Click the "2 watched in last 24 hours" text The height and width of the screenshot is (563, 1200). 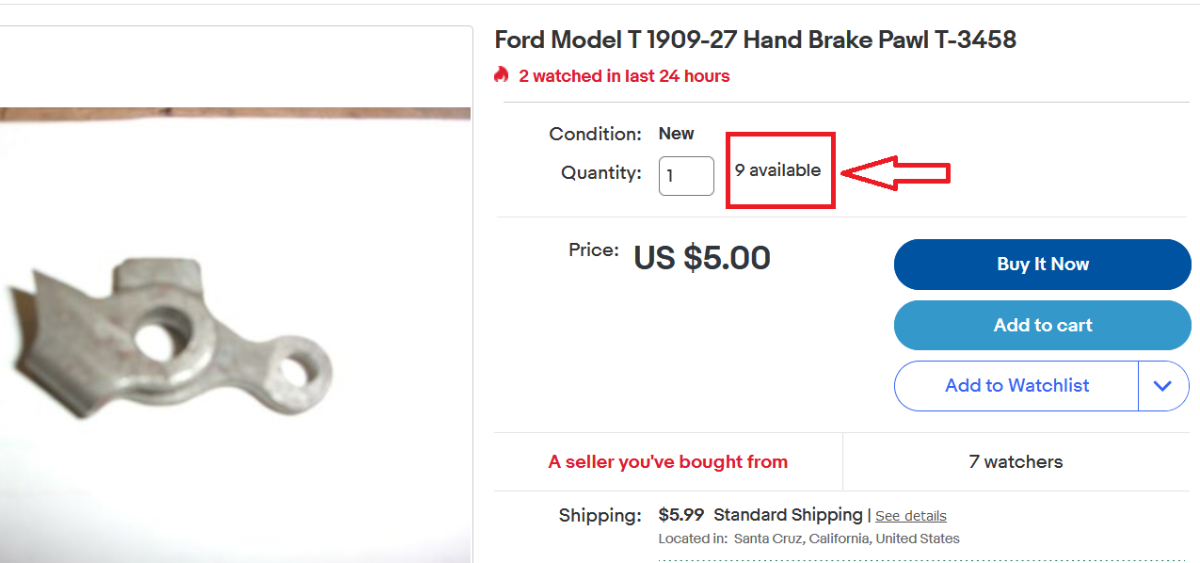tap(624, 76)
